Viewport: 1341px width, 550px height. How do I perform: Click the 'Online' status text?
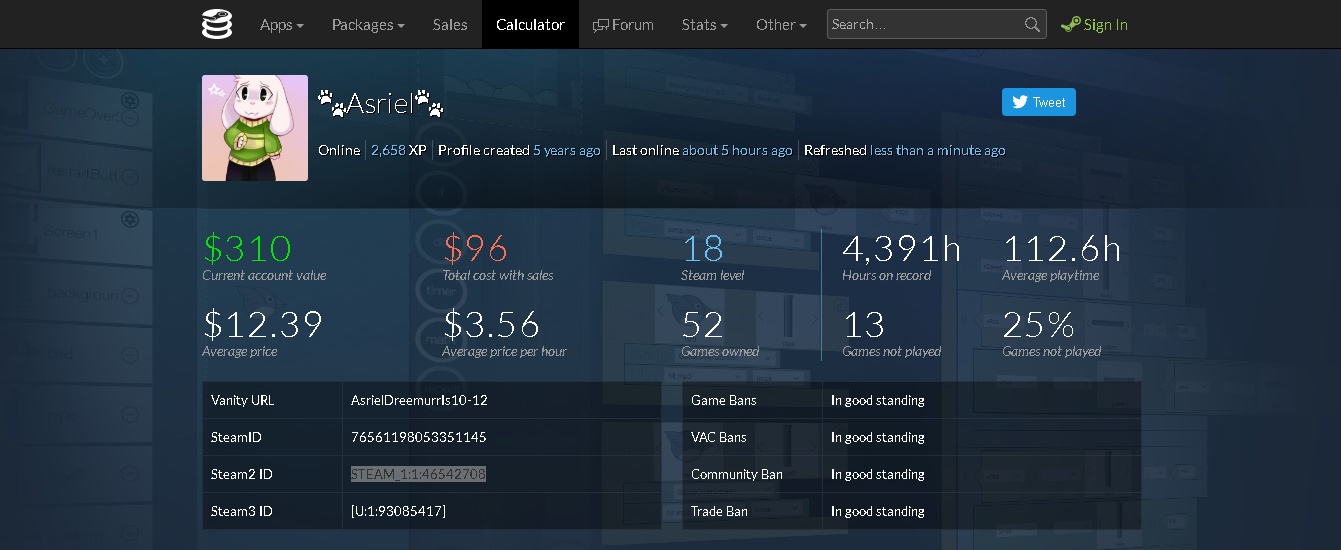coord(339,150)
